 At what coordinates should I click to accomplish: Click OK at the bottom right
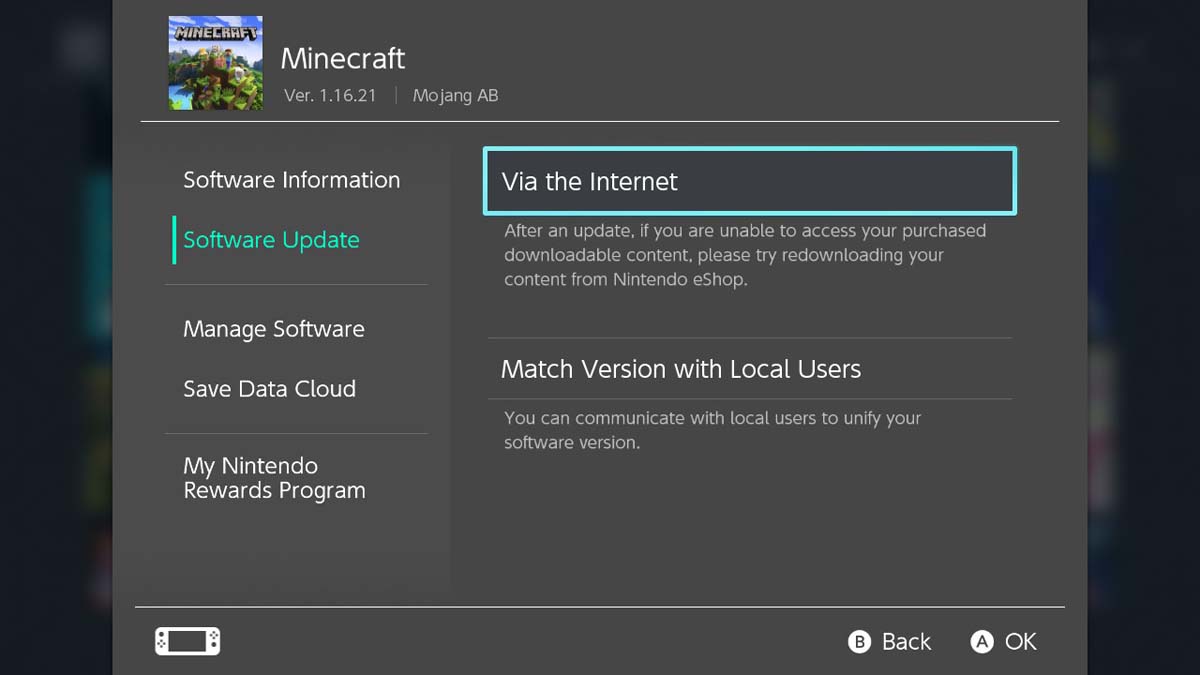click(x=1021, y=642)
